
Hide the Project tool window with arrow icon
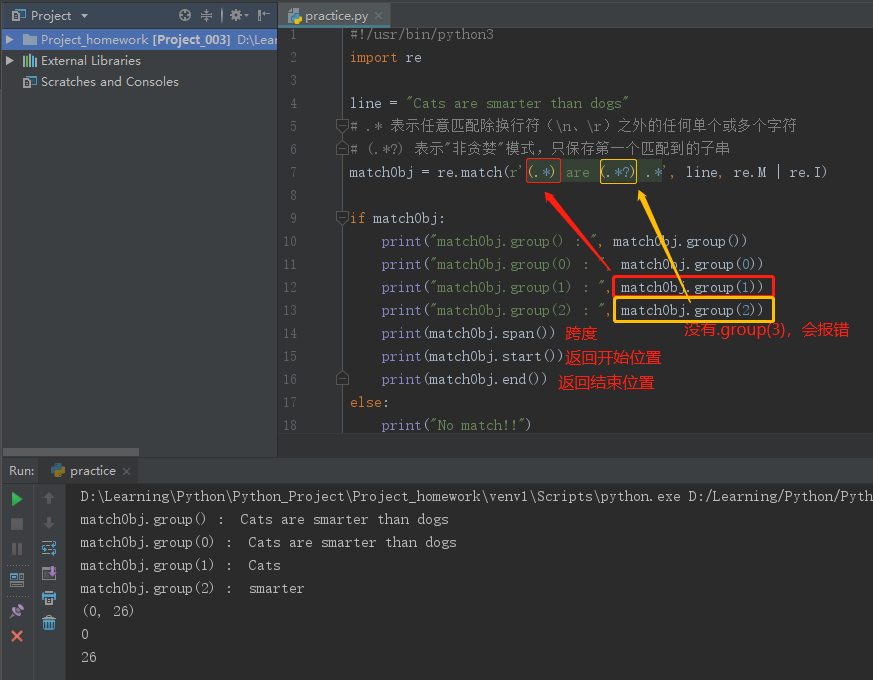(262, 16)
